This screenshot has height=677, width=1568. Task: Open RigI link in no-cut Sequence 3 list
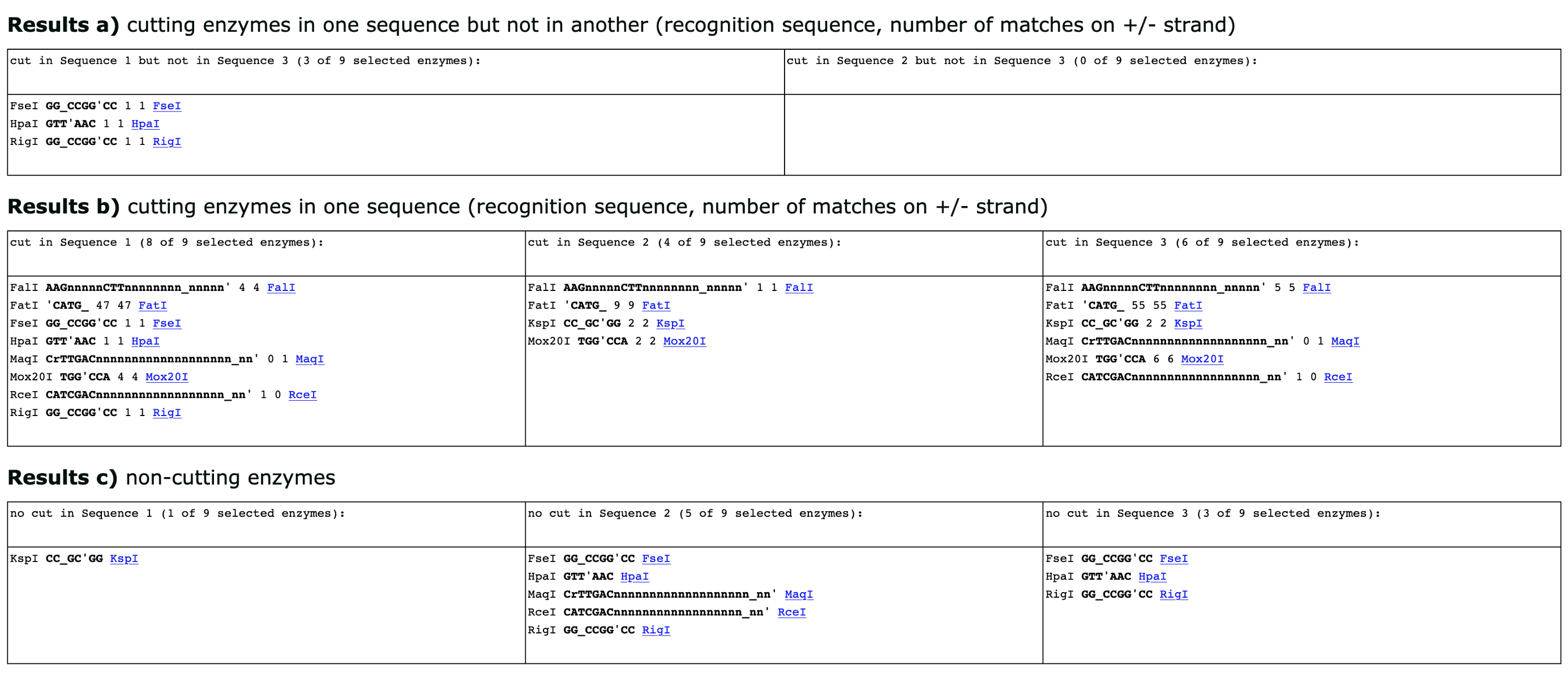(1173, 594)
